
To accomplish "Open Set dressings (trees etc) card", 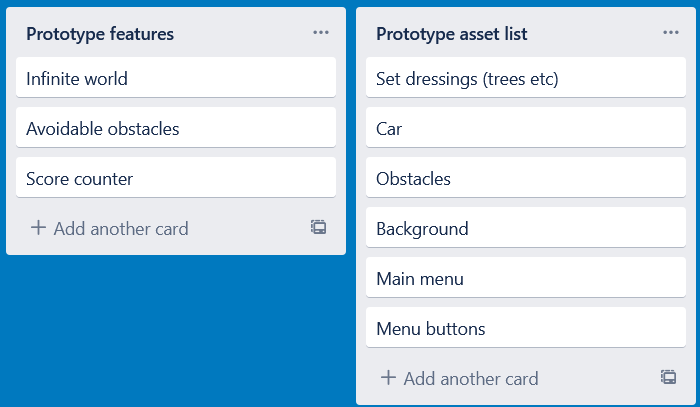I will [x=526, y=78].
